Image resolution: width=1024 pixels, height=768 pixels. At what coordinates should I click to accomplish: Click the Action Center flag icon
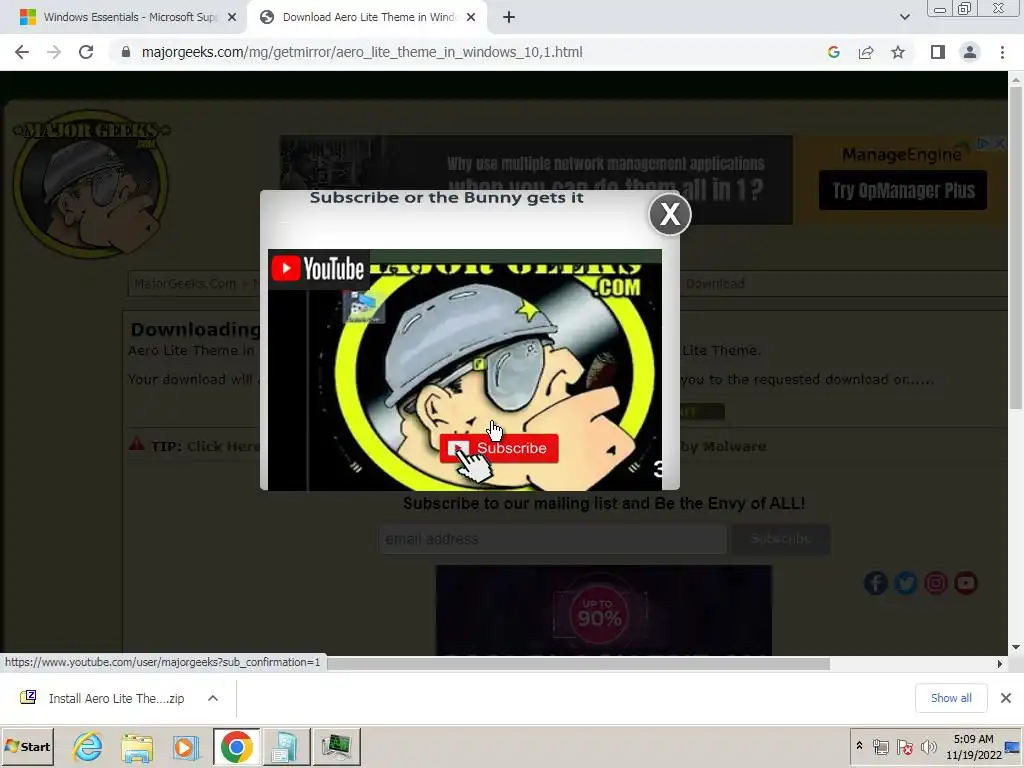(x=905, y=746)
